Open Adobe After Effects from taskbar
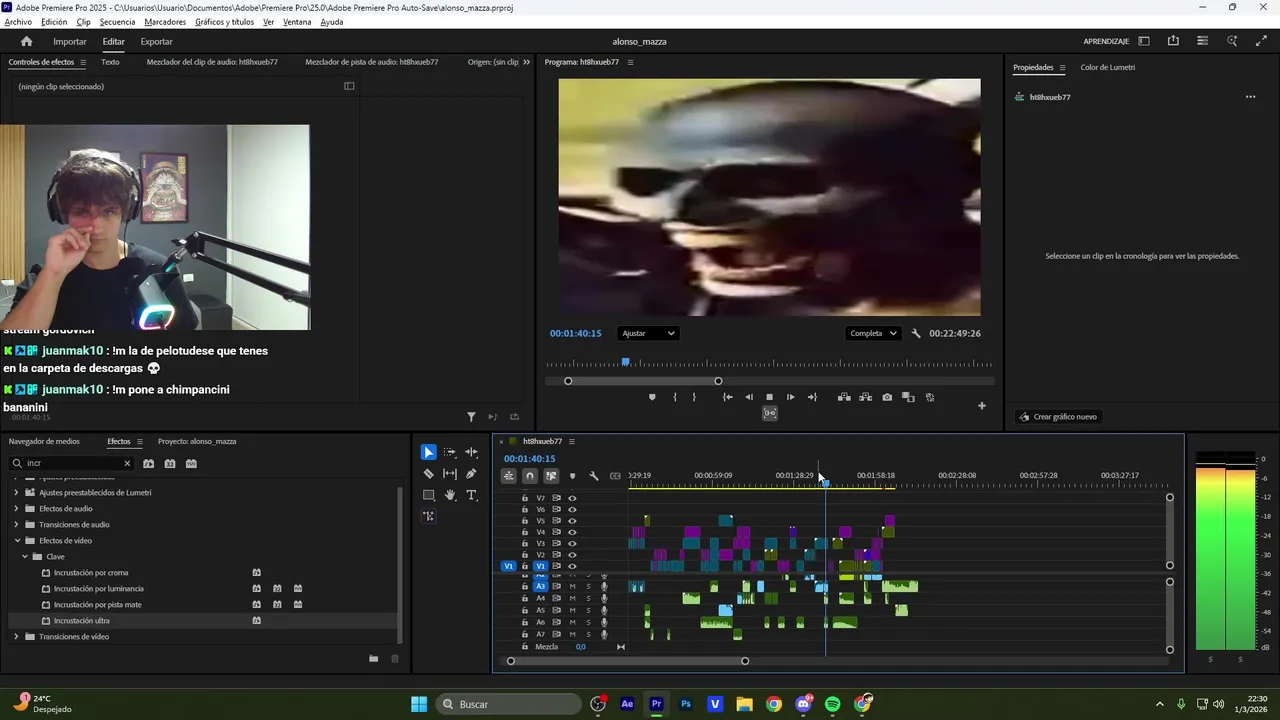1280x720 pixels. tap(627, 704)
